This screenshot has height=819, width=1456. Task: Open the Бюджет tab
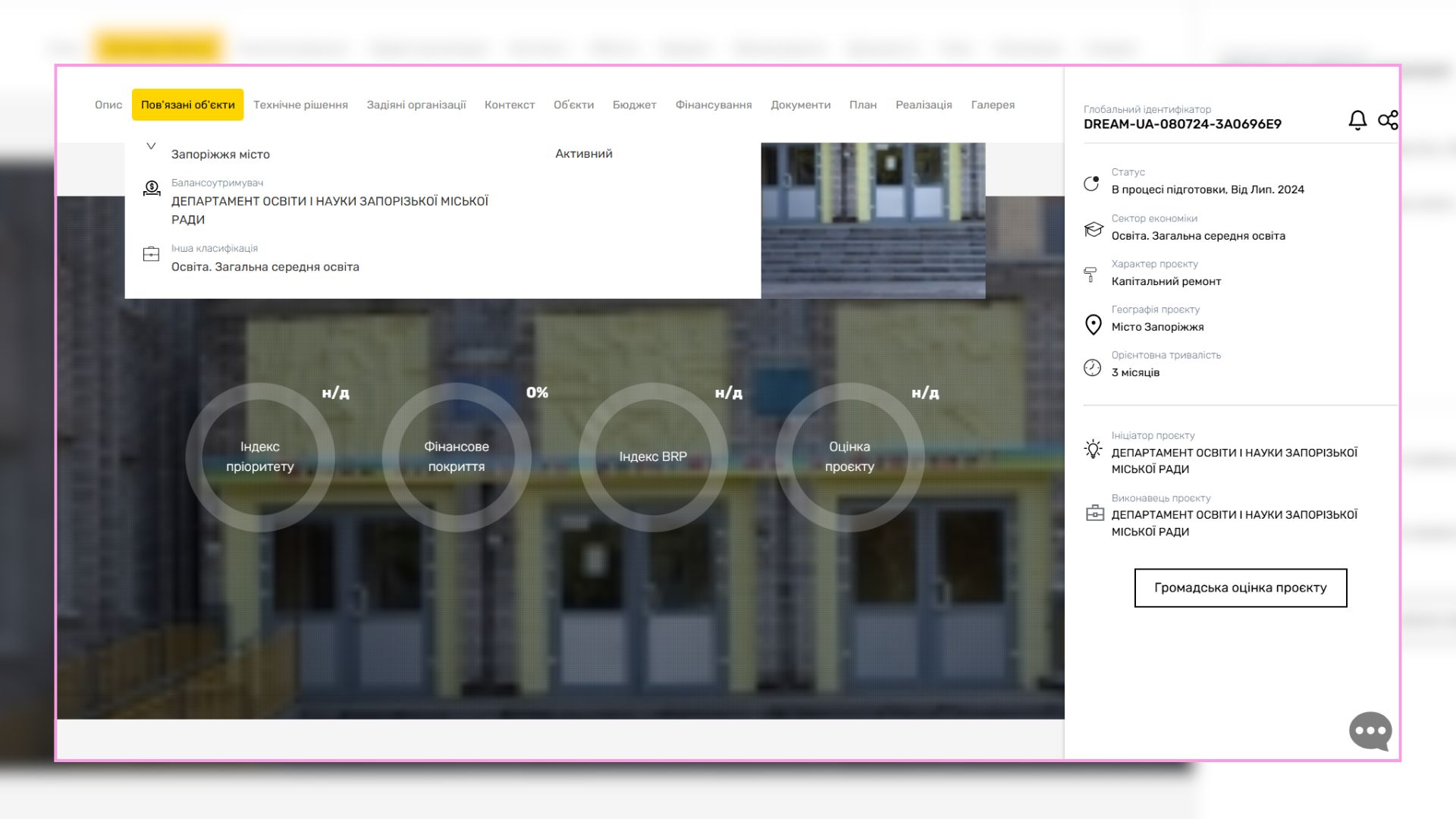[x=634, y=105]
